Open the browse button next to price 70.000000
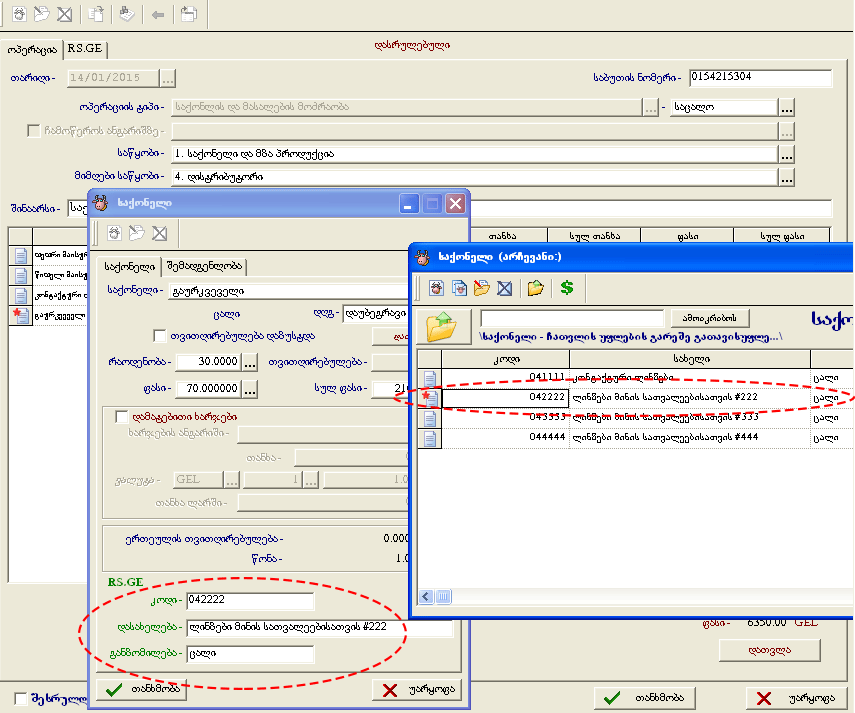The width and height of the screenshot is (855, 713). tap(250, 389)
